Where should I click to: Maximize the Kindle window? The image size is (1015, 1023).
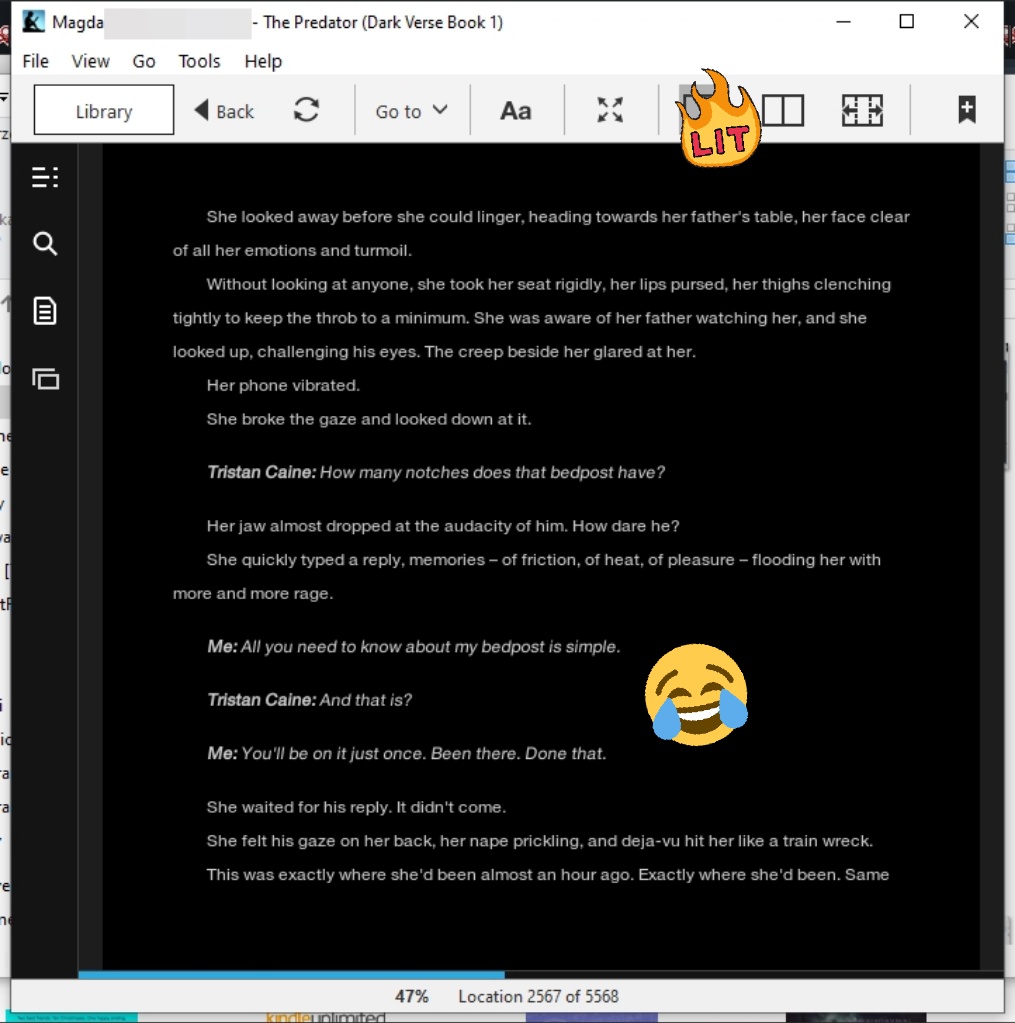tap(906, 22)
